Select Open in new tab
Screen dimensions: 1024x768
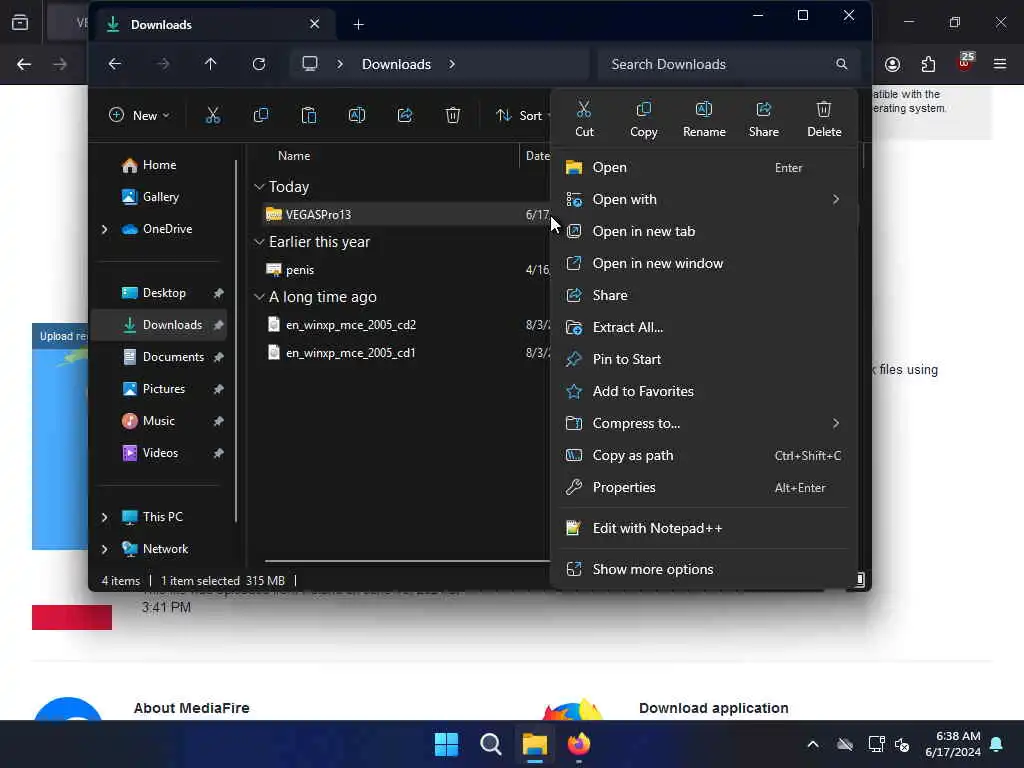[704, 231]
